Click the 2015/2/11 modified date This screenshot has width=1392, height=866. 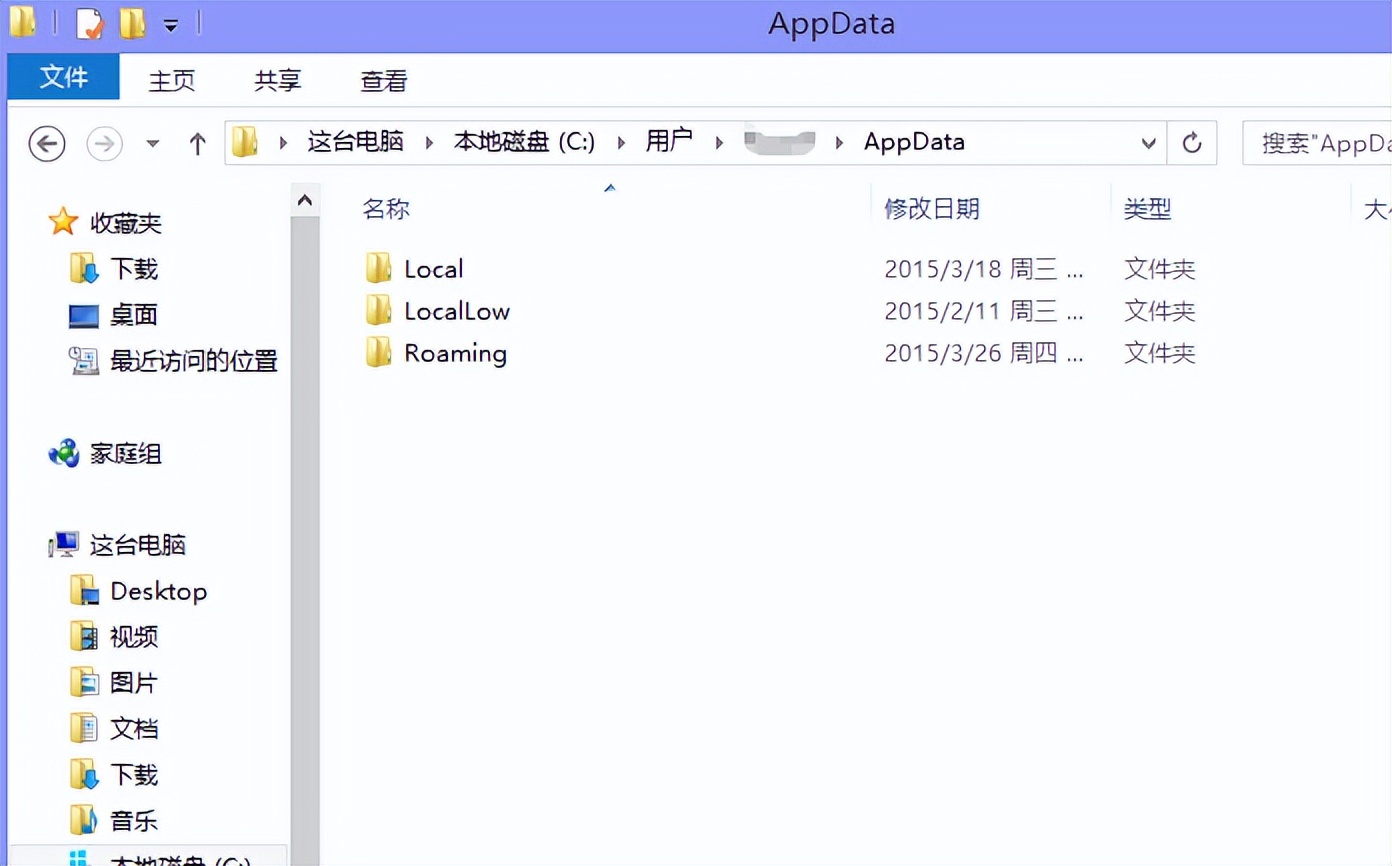(984, 311)
